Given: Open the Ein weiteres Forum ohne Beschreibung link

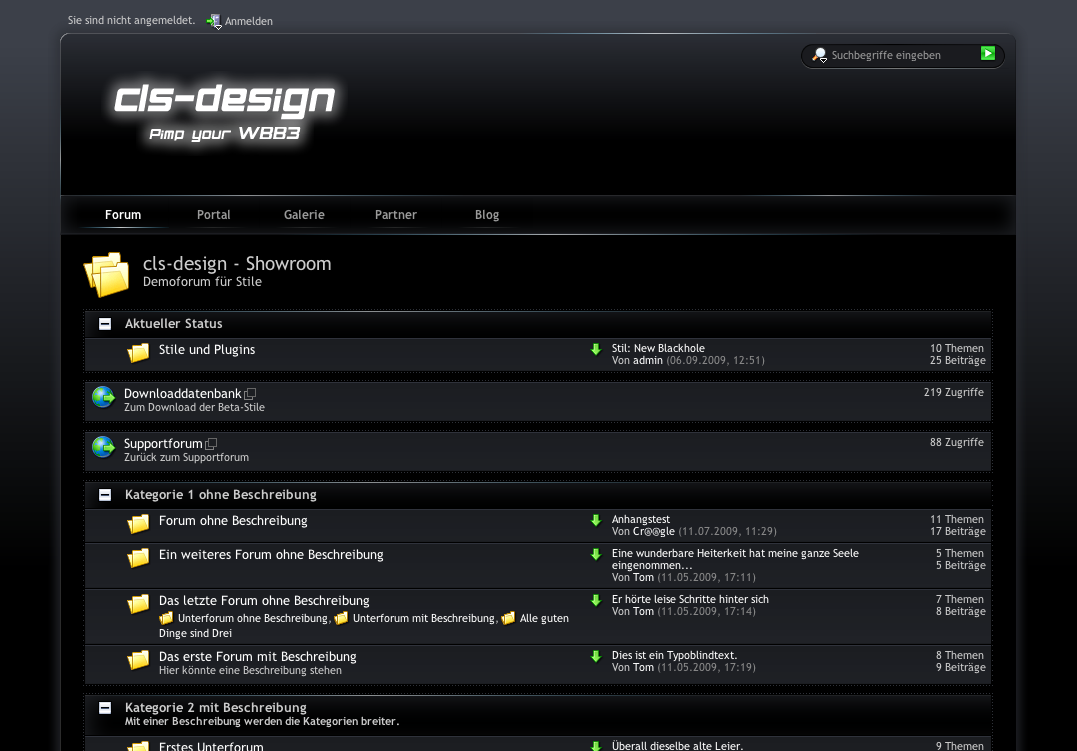Looking at the screenshot, I should coord(271,555).
